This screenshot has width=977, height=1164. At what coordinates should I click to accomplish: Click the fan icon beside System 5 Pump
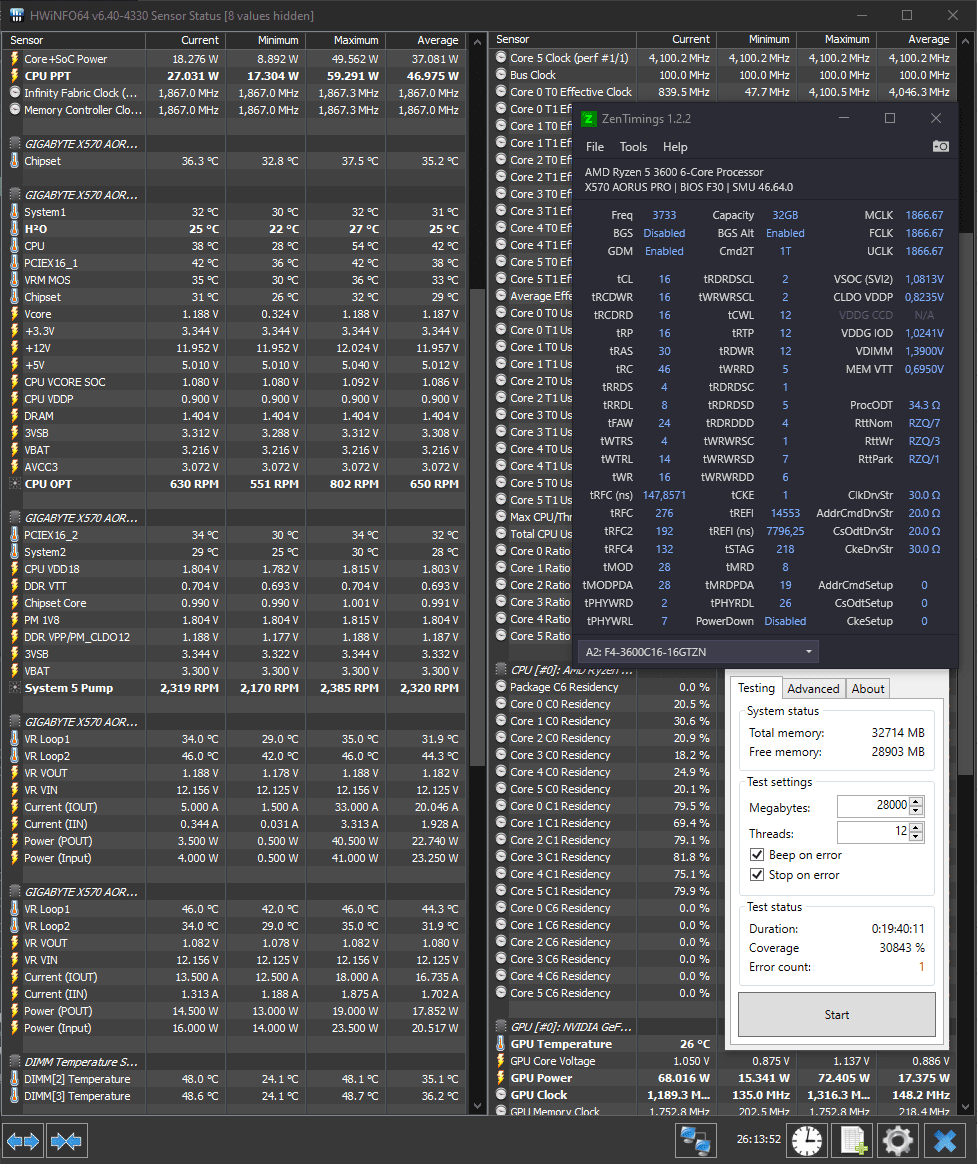(x=14, y=688)
